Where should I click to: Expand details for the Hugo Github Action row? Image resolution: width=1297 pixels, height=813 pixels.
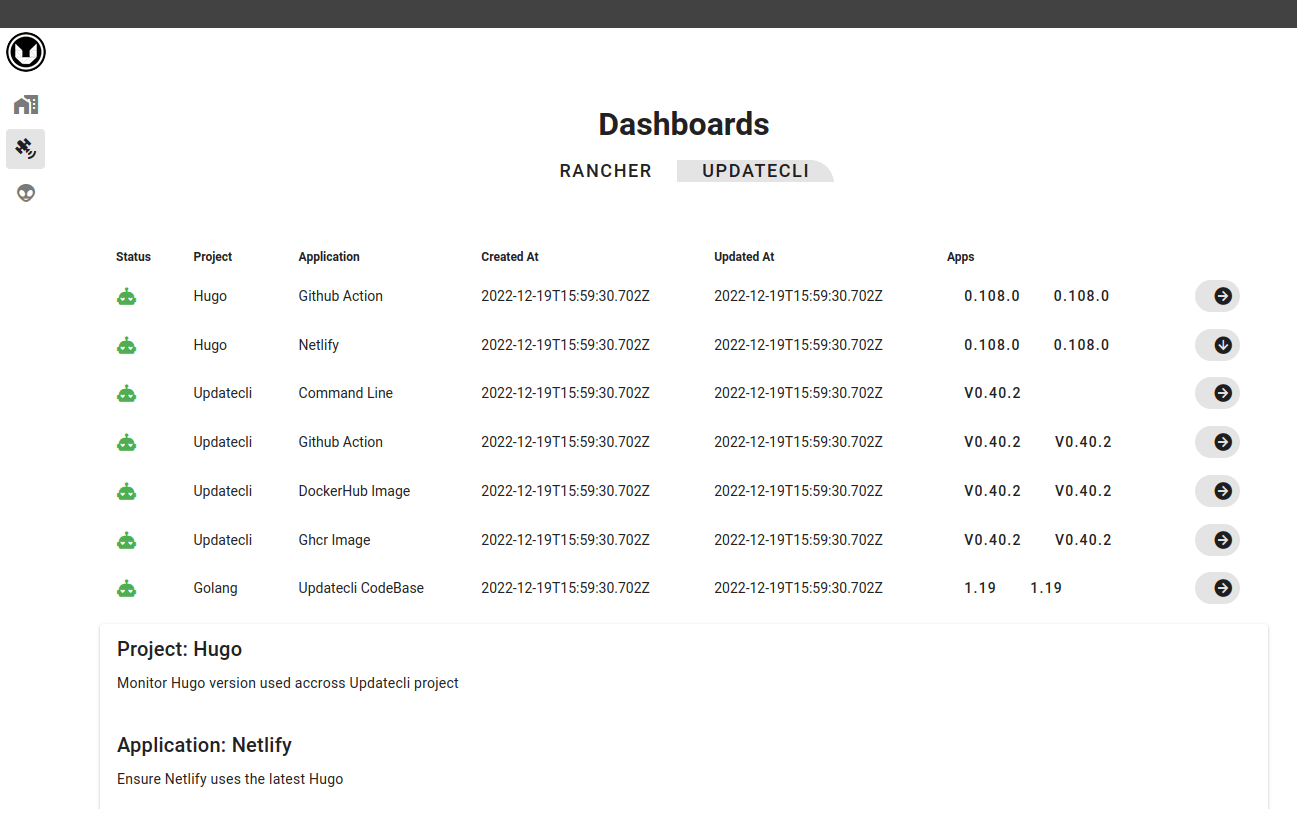point(1217,296)
